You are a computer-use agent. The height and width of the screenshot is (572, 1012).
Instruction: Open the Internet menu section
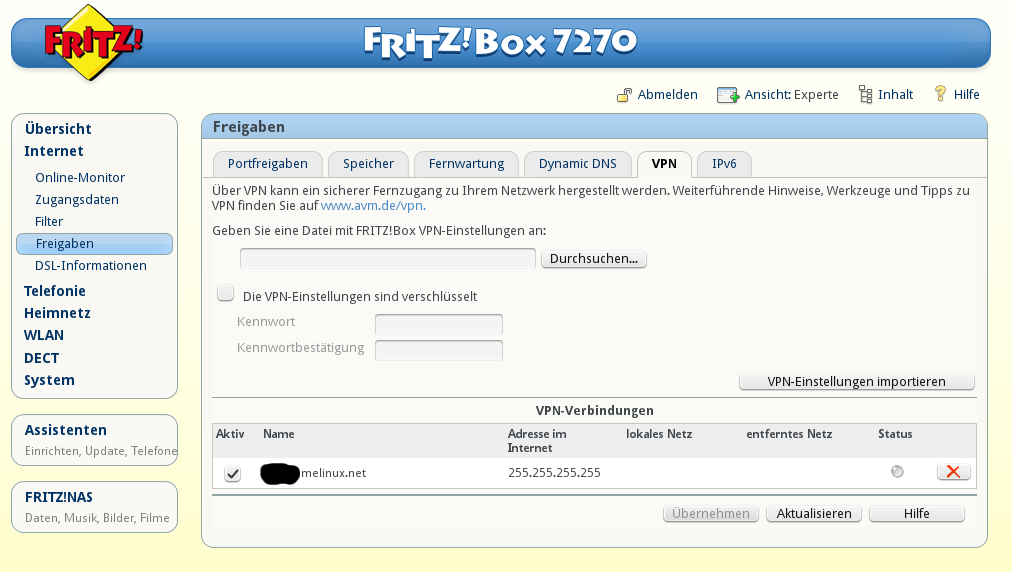pyautogui.click(x=54, y=151)
